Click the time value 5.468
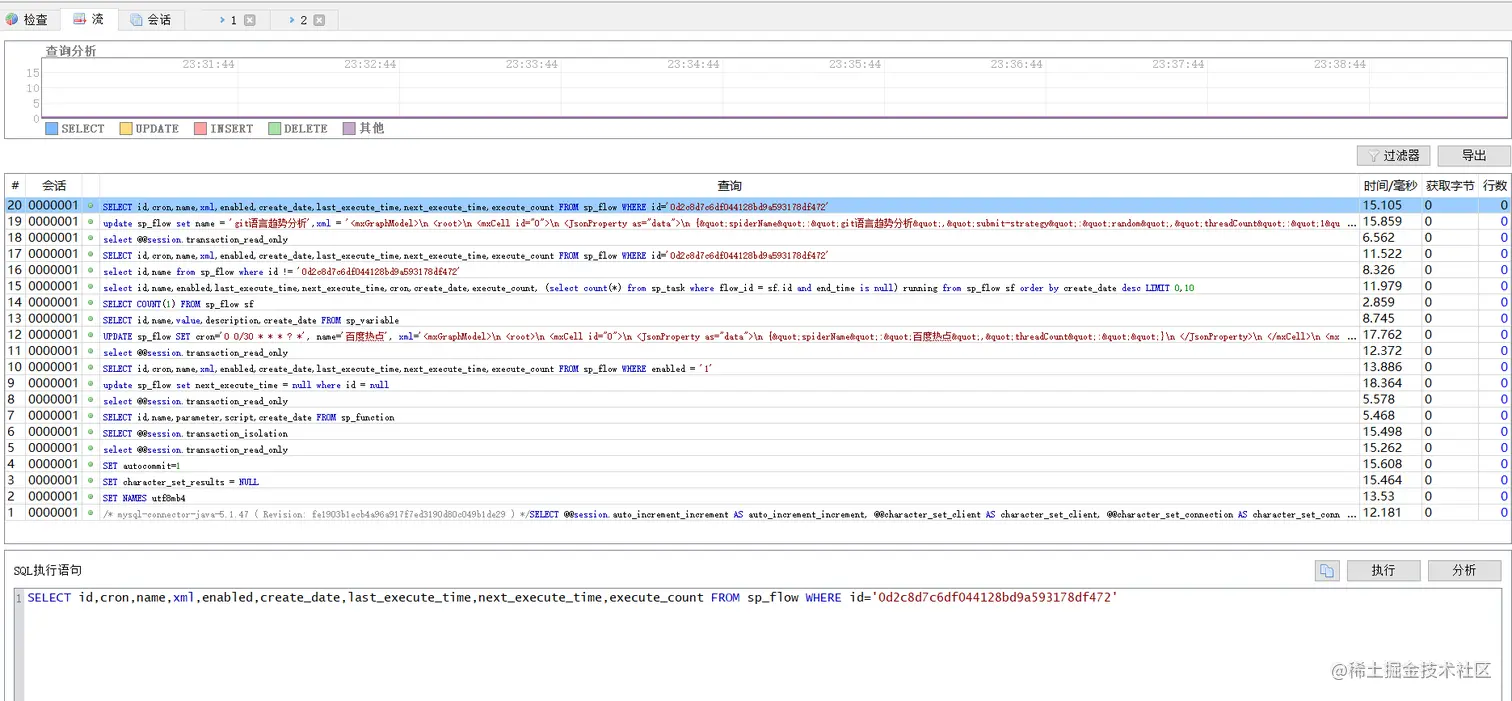Screen dimensions: 1512x701 coord(1379,416)
